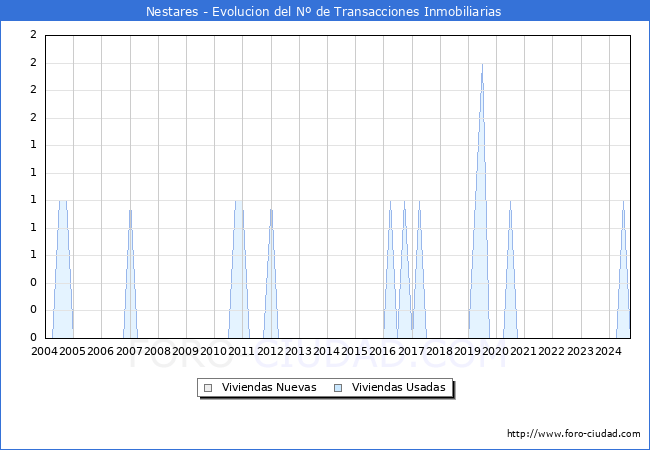Click the 2012 x-axis label
The width and height of the screenshot is (650, 450).
point(270,351)
